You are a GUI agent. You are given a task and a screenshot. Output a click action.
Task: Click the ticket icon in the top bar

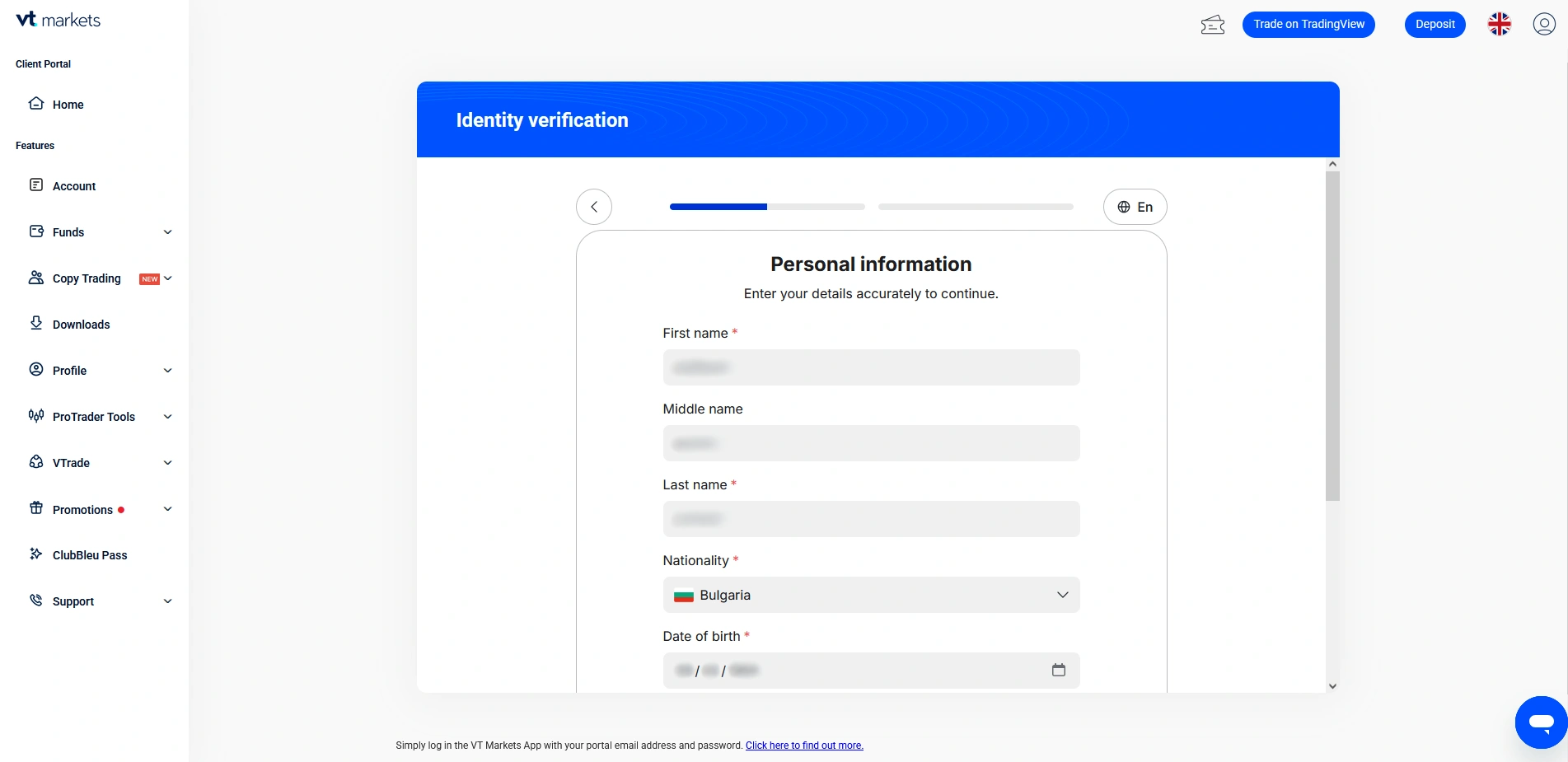tap(1212, 25)
